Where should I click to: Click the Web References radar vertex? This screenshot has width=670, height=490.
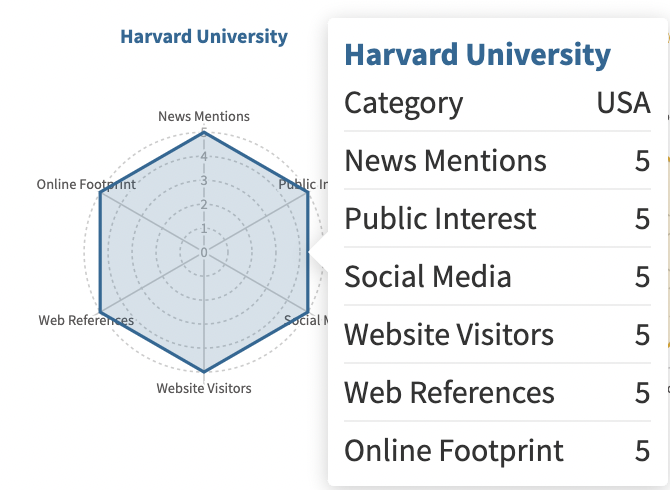click(x=100, y=311)
